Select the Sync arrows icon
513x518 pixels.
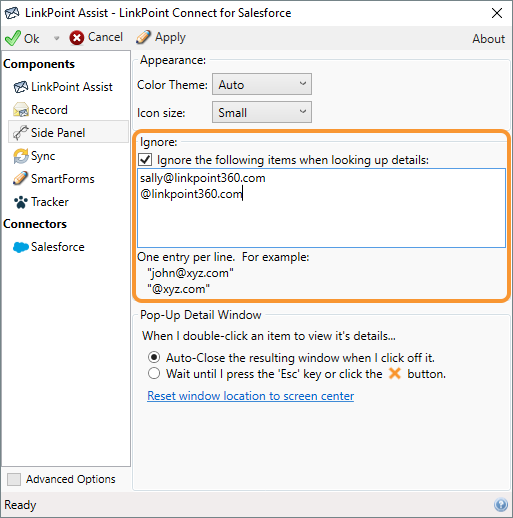coord(21,156)
